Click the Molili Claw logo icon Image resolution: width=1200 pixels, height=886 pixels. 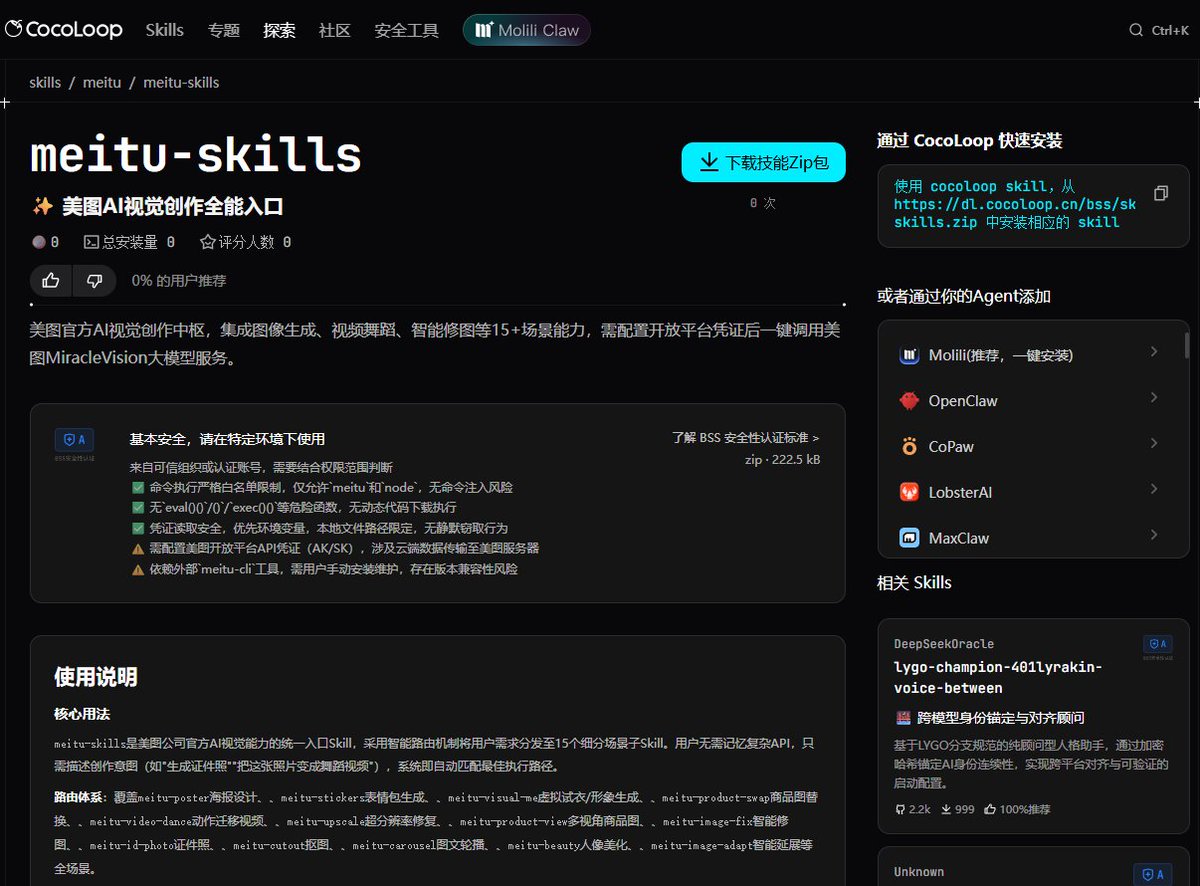tap(484, 30)
